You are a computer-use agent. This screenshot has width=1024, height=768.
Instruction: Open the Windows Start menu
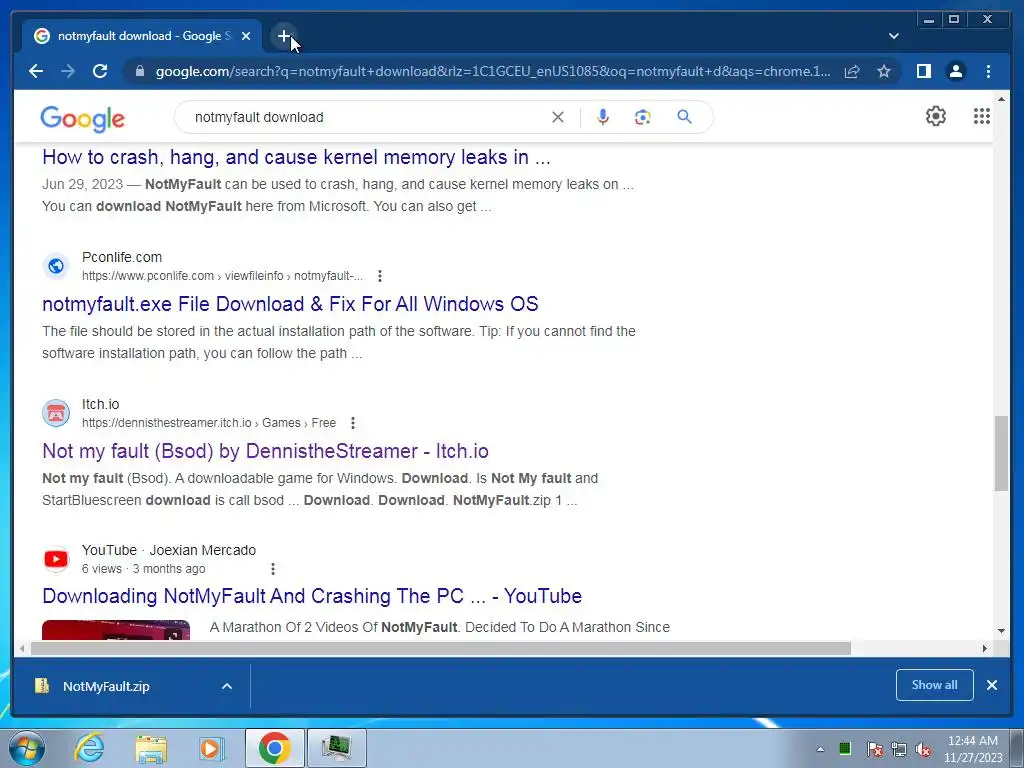[27, 748]
